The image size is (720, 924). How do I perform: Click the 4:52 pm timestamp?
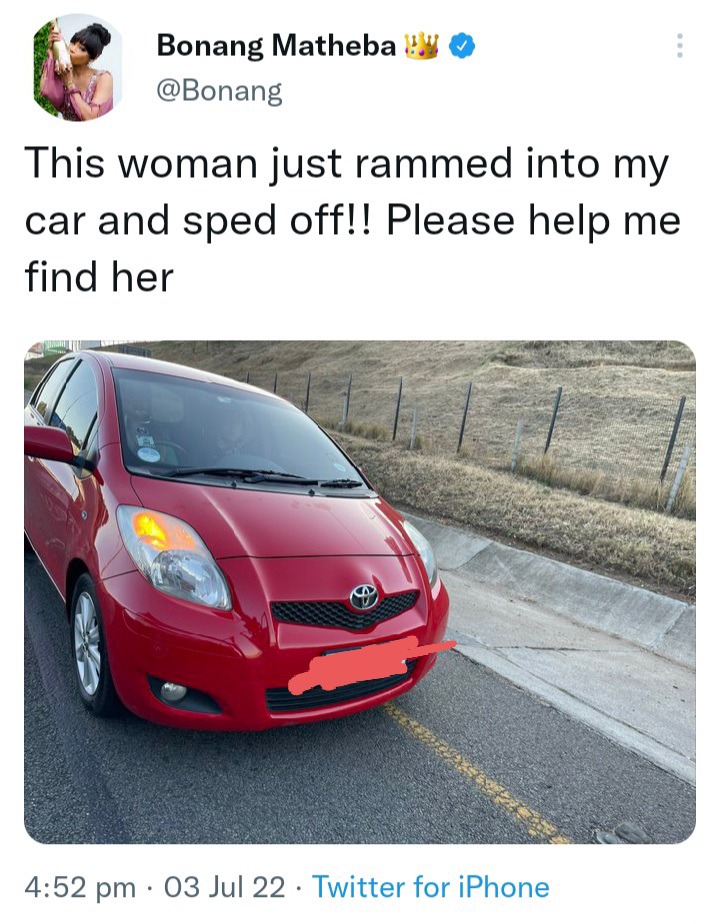click(80, 887)
